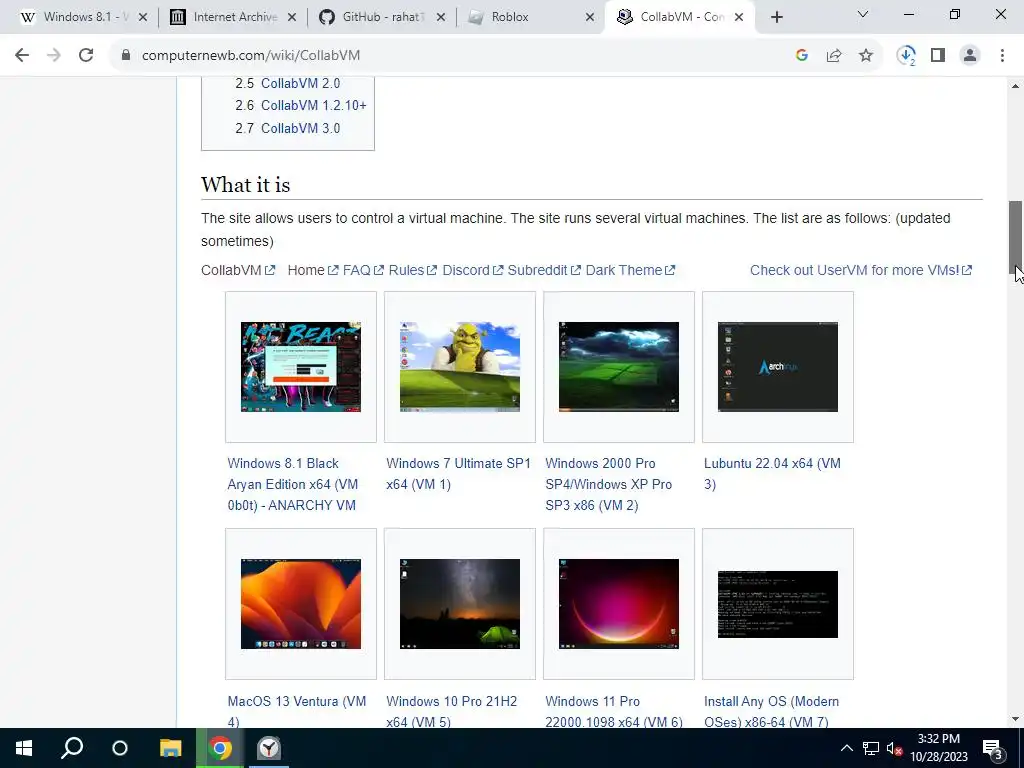Image resolution: width=1024 pixels, height=768 pixels.
Task: Open the Windows 2000/XP VM 2 thumbnail
Action: (x=618, y=366)
